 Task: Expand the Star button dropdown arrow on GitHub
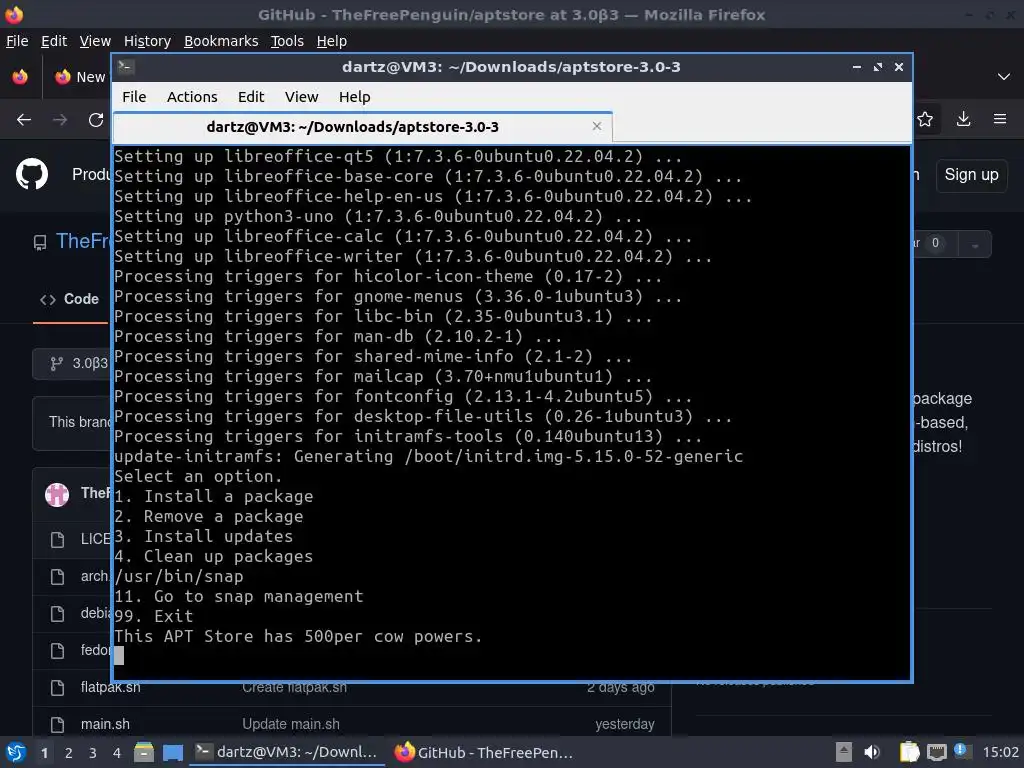[x=974, y=244]
